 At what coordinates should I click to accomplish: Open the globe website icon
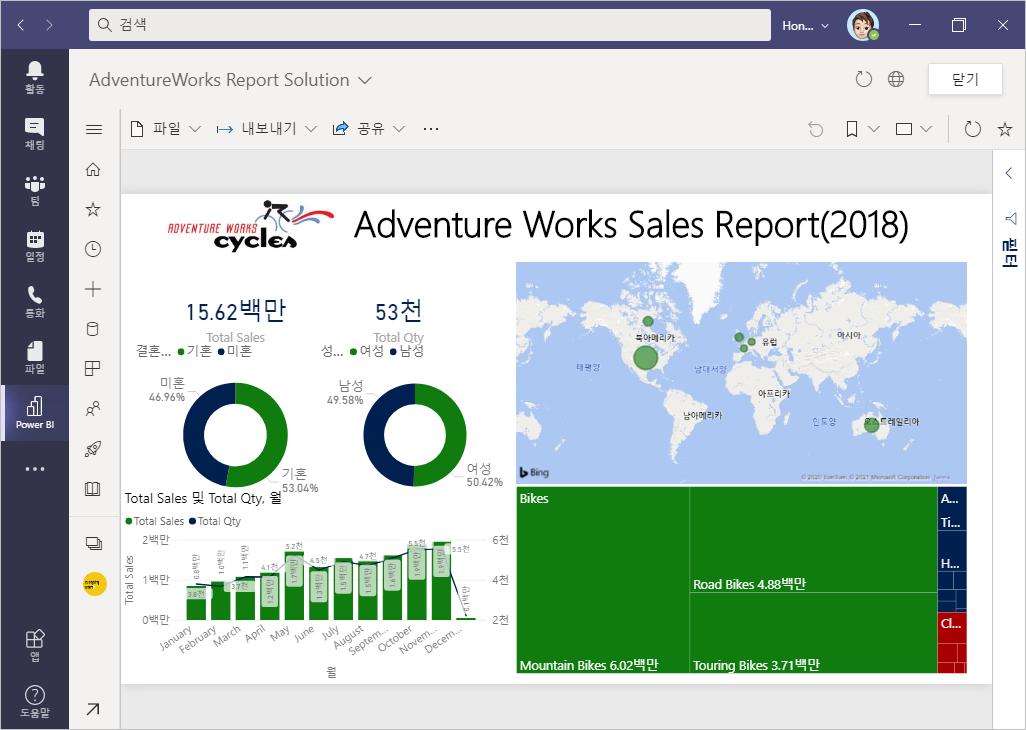[896, 79]
